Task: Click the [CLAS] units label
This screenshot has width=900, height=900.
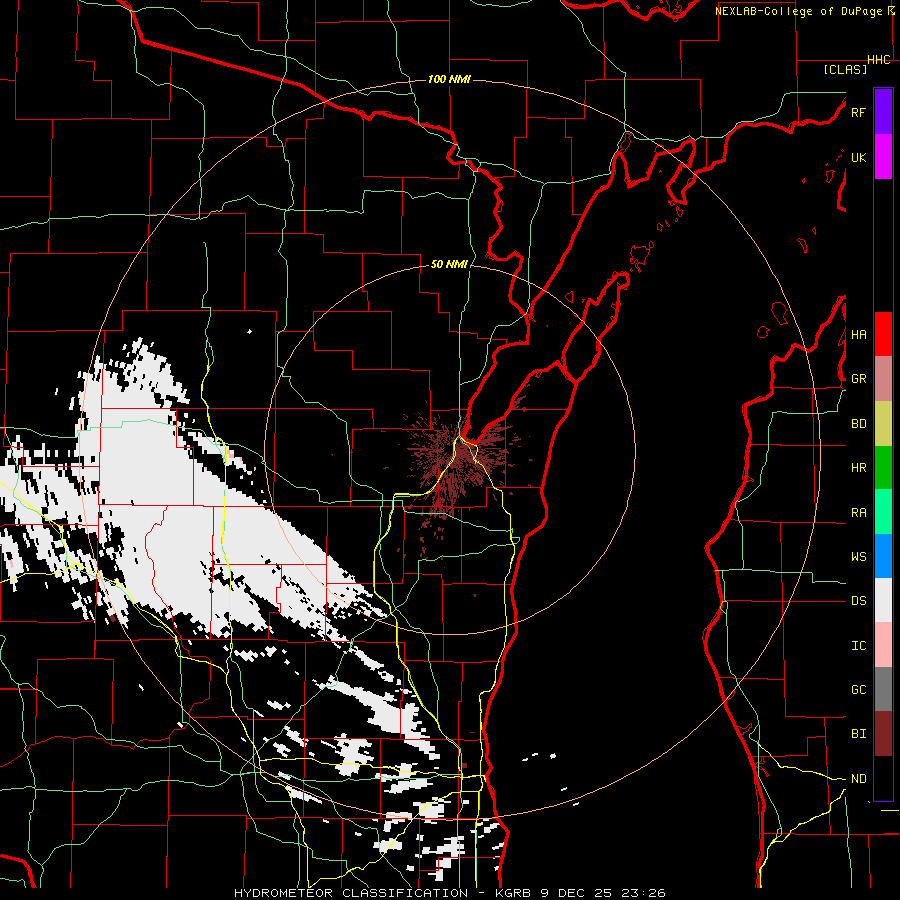Action: pos(845,69)
